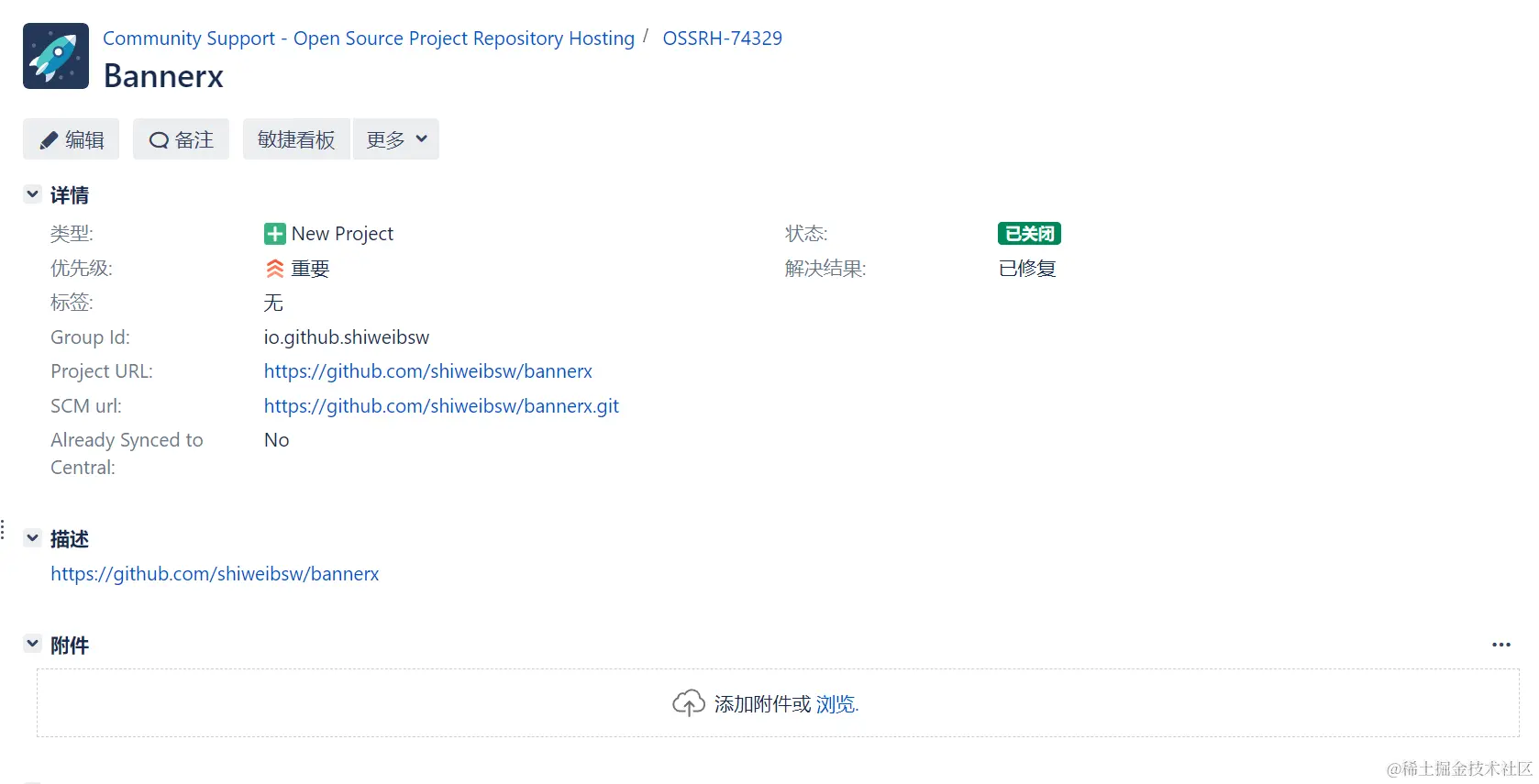Click the rocket project avatar icon
The height and width of the screenshot is (784, 1539).
(x=56, y=56)
